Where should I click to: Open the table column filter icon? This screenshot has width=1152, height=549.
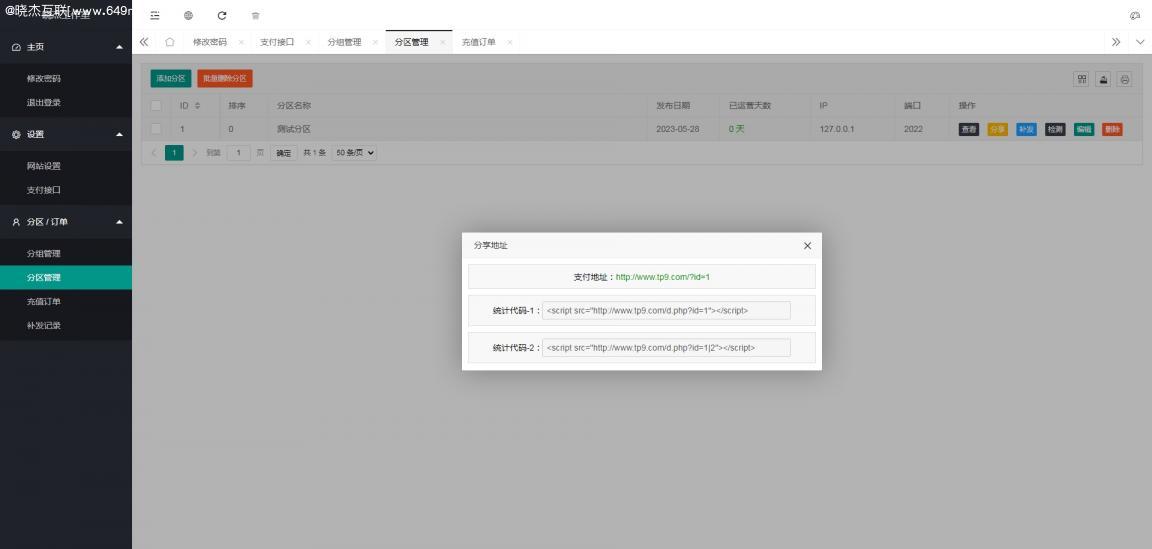(x=1081, y=79)
